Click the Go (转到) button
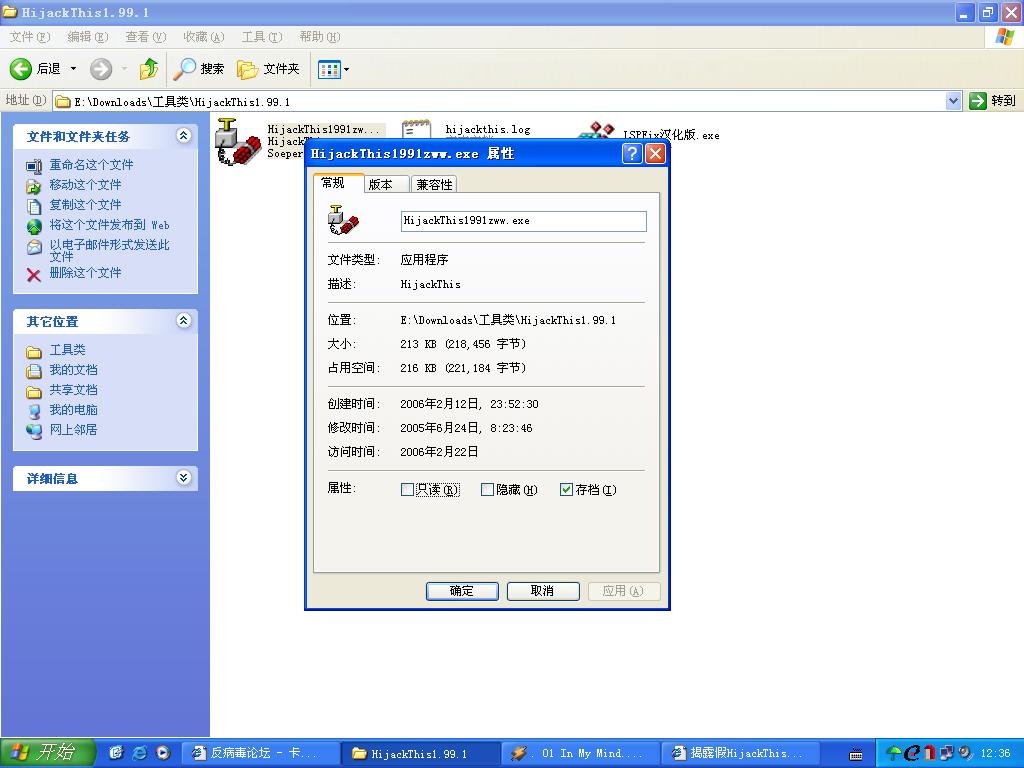This screenshot has width=1024, height=768. (x=992, y=101)
